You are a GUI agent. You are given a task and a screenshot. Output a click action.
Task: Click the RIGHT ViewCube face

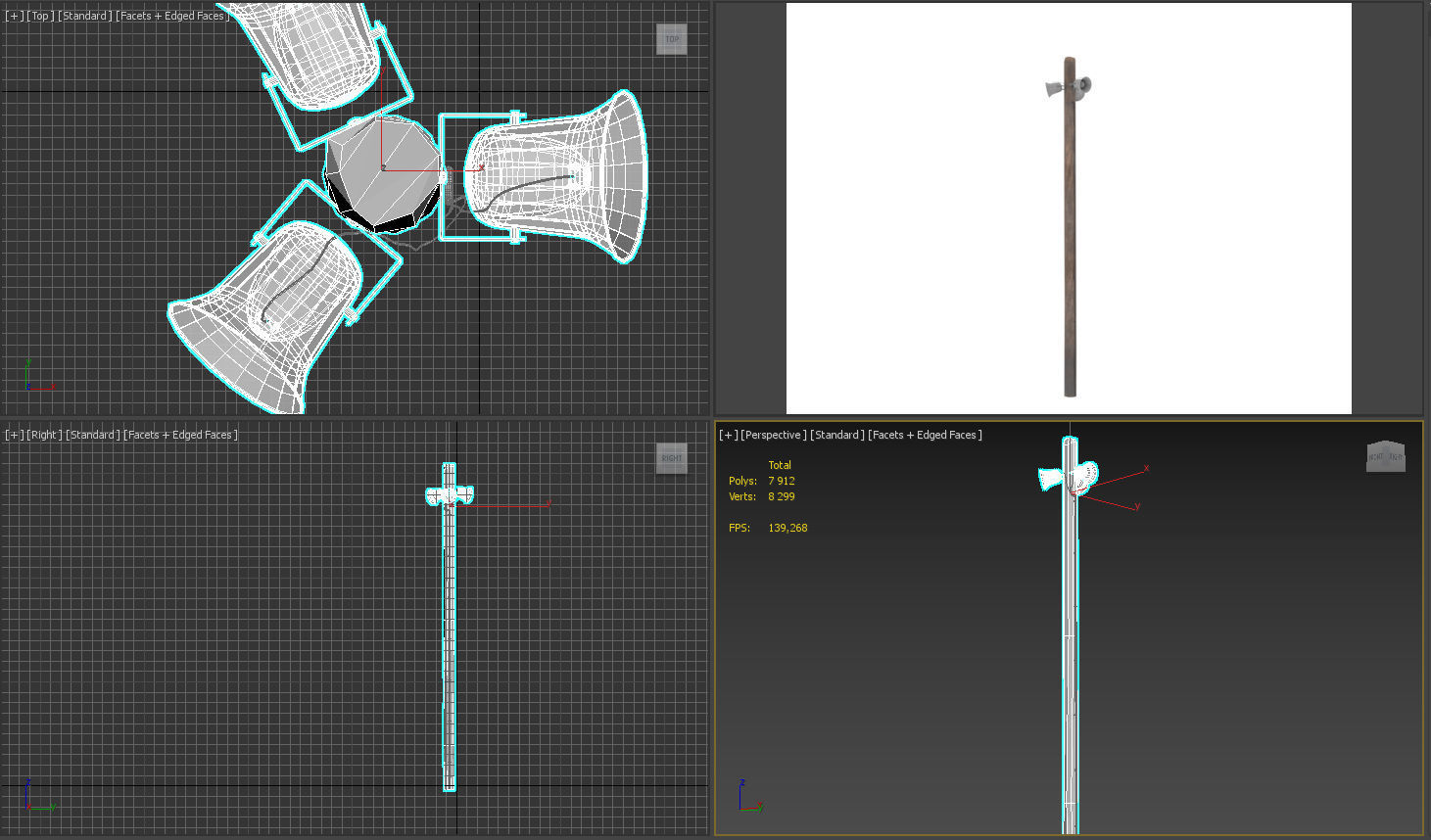tap(672, 458)
